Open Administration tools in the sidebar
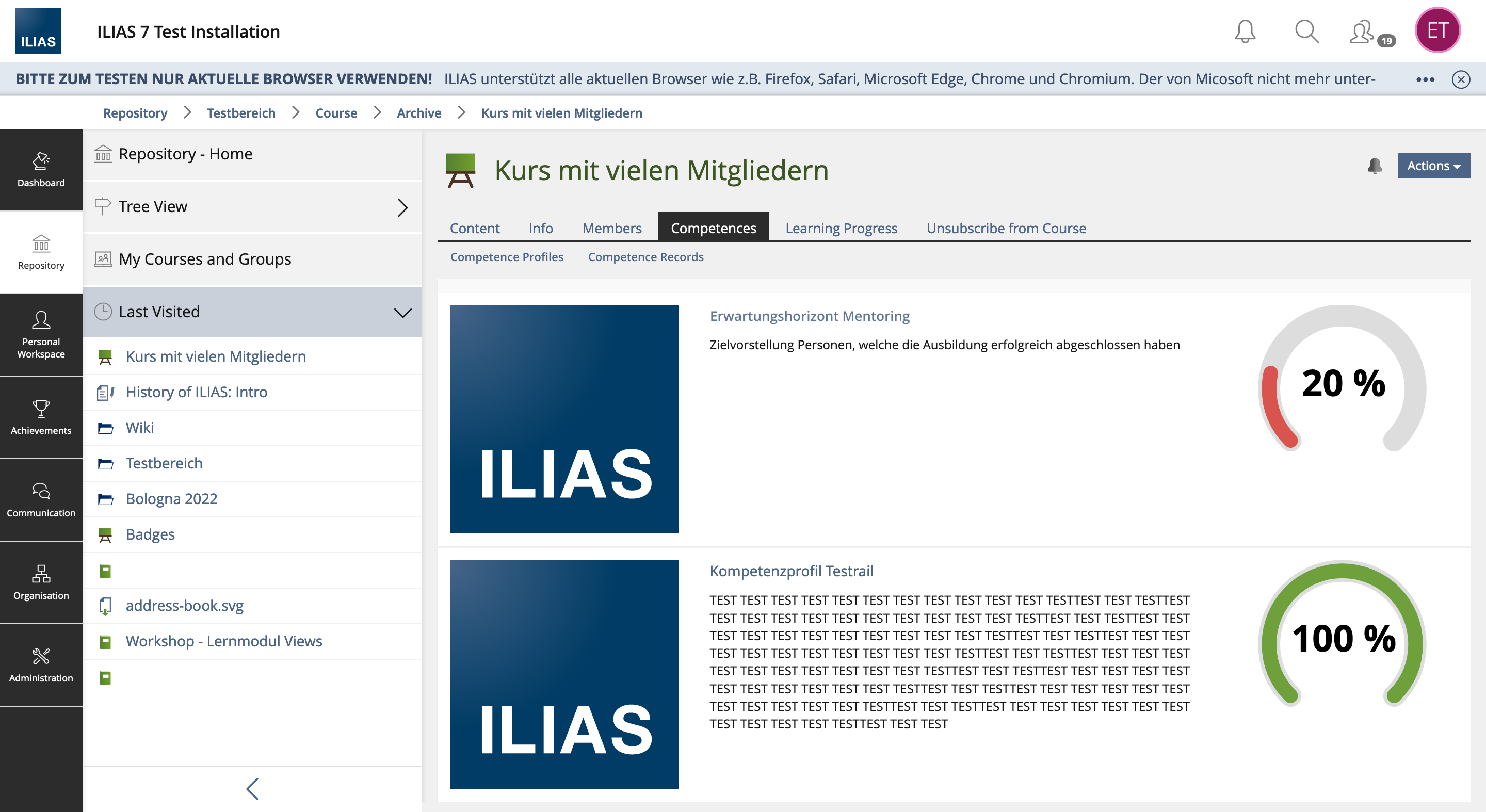 coord(41,664)
